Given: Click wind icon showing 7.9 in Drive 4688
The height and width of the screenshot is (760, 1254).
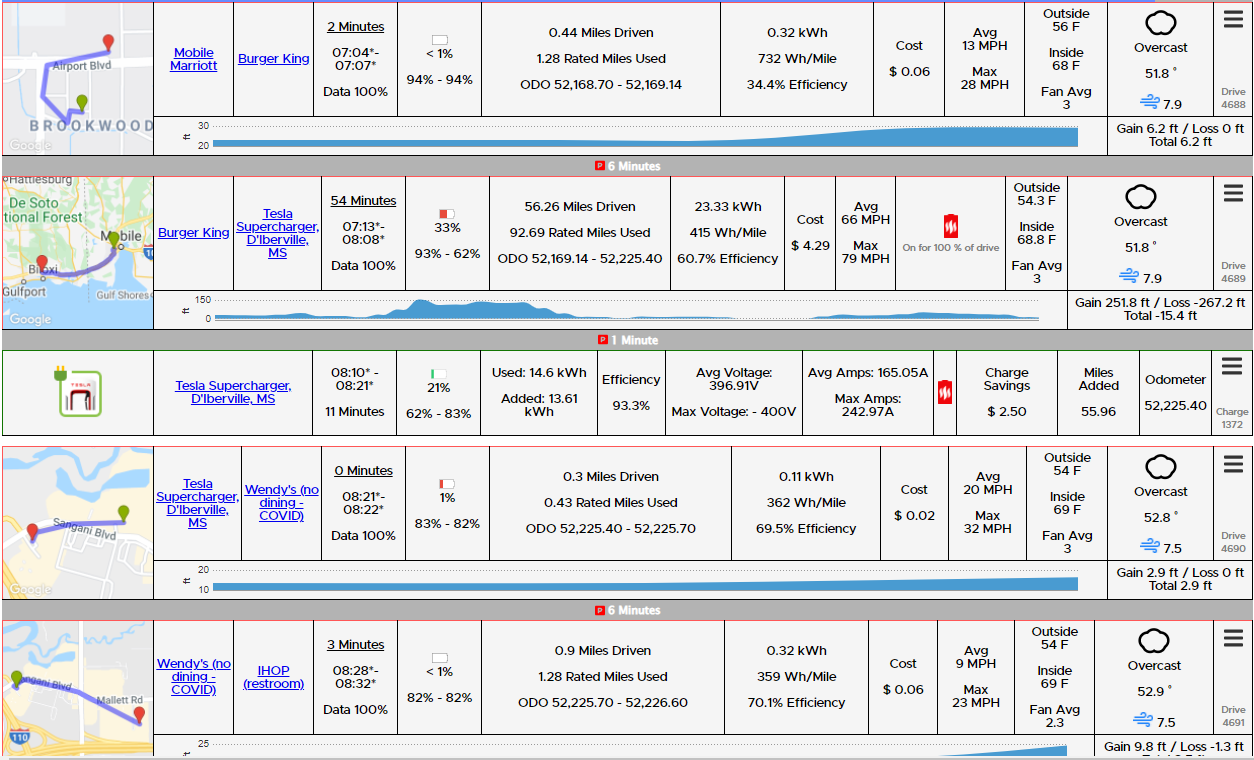Looking at the screenshot, I should pos(1150,102).
